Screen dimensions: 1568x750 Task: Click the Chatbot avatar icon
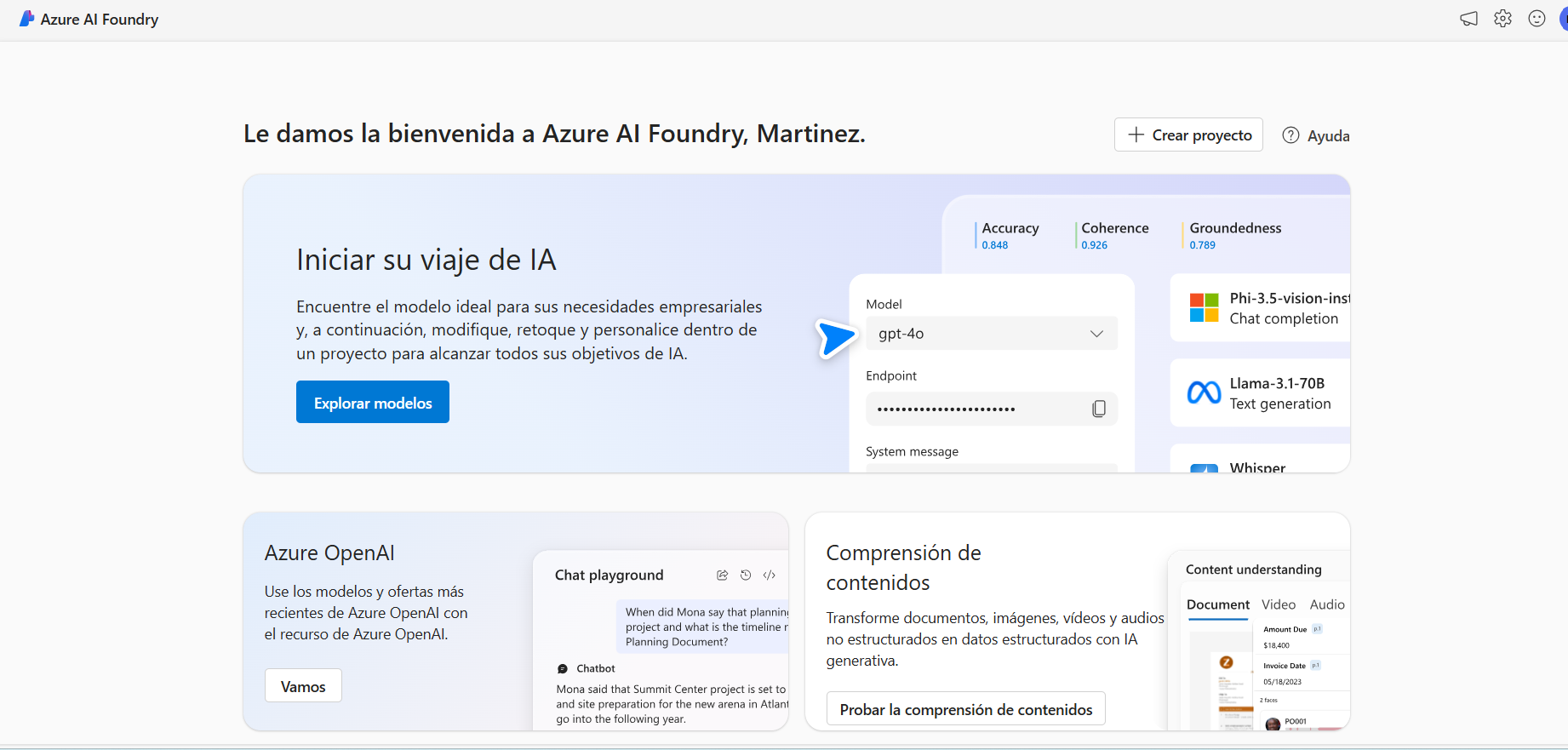click(563, 669)
